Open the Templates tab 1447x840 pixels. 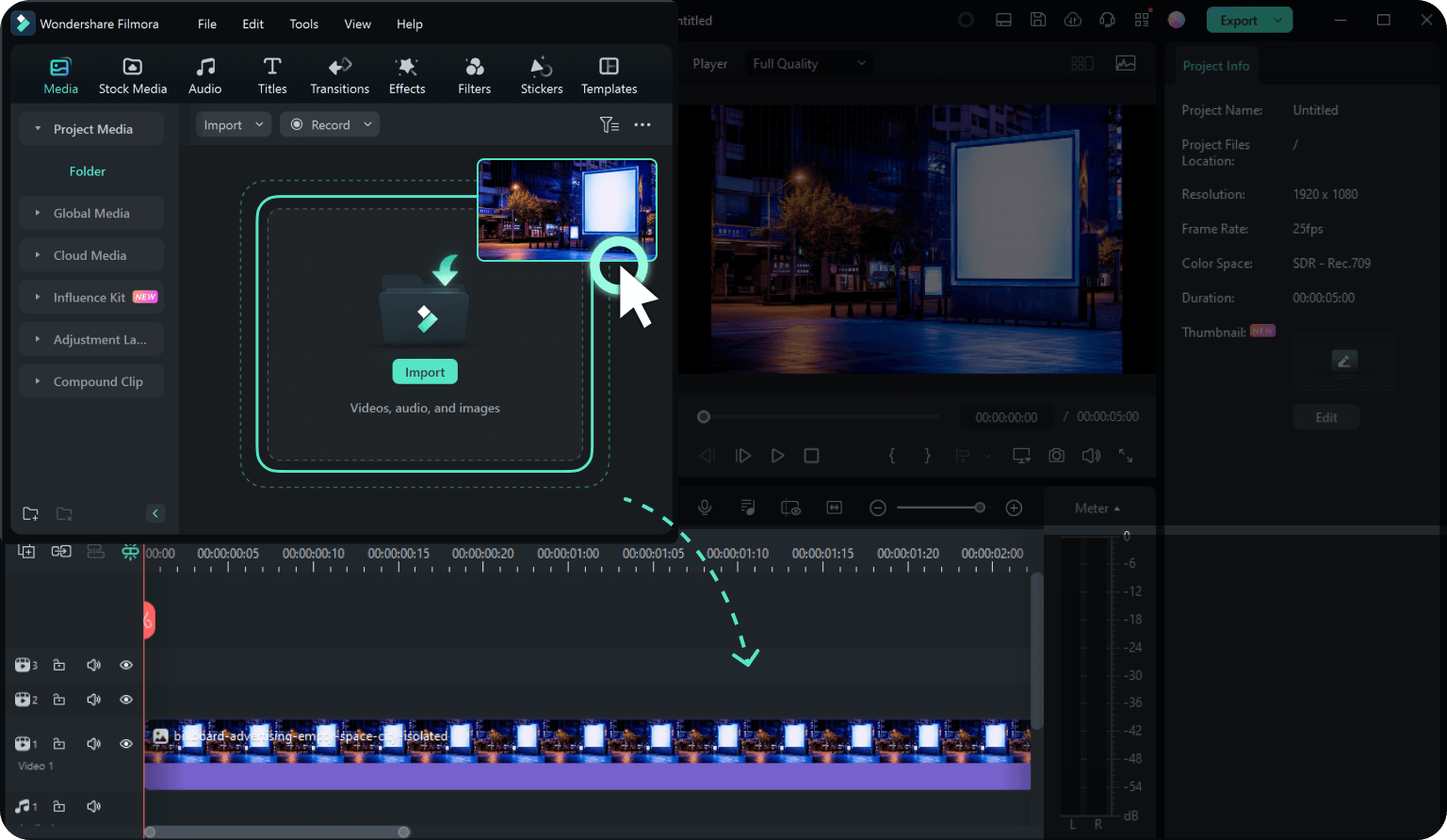click(x=609, y=76)
